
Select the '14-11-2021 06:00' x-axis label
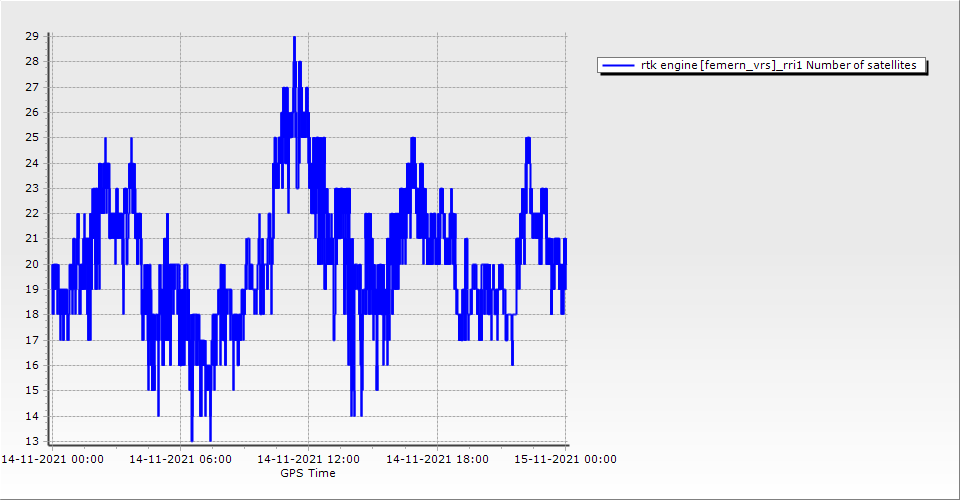(180, 459)
